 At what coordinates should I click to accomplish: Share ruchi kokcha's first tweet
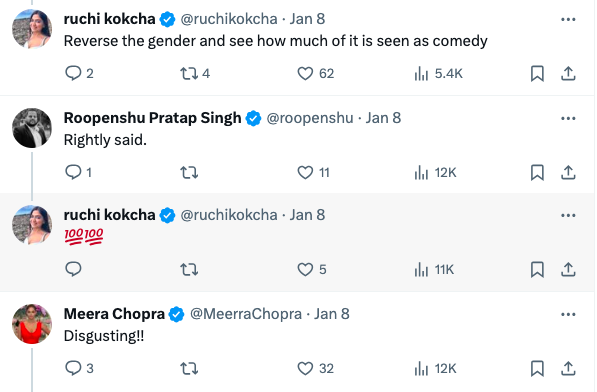[x=568, y=73]
